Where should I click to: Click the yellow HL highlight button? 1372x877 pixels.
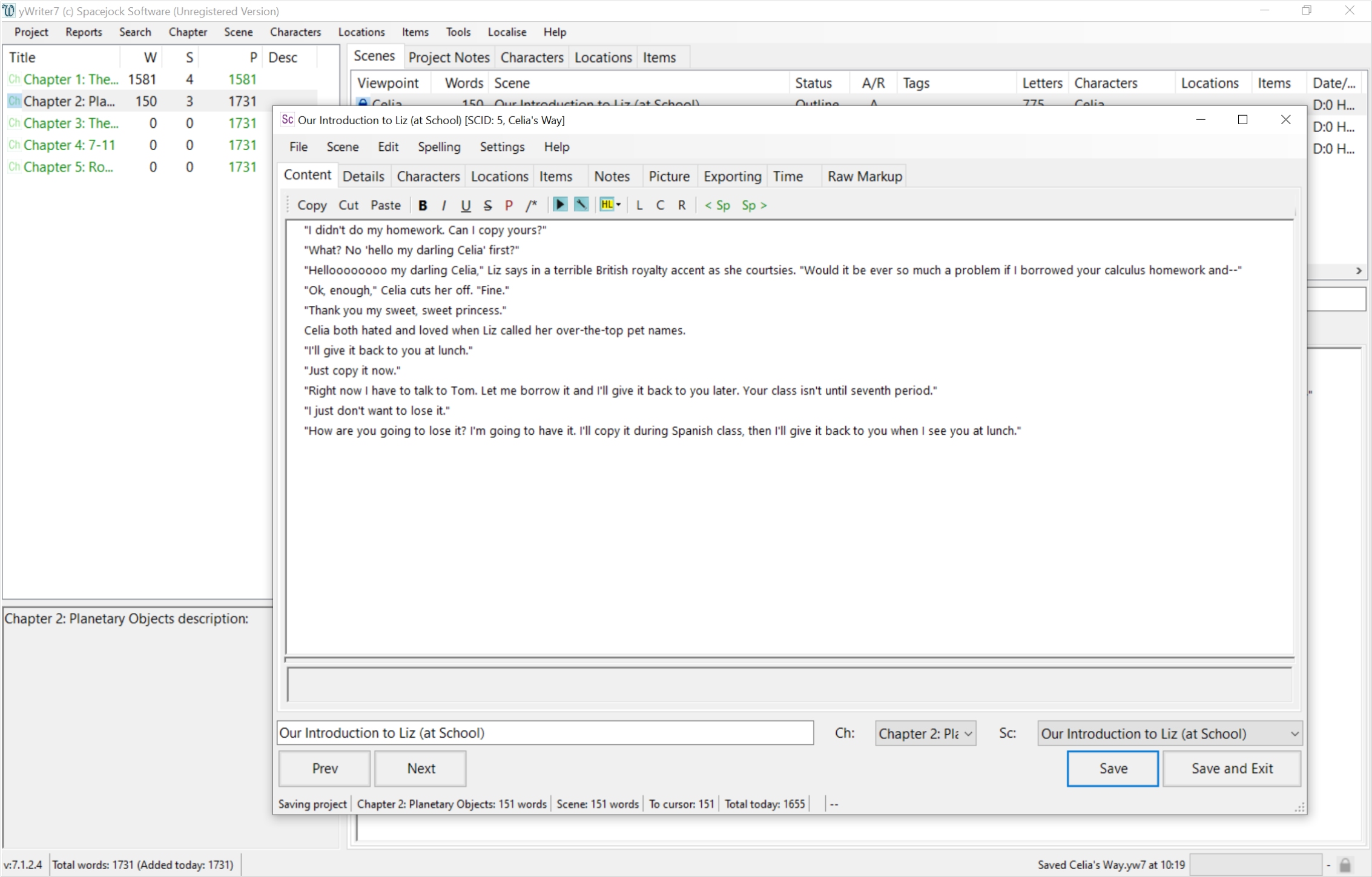[x=607, y=205]
